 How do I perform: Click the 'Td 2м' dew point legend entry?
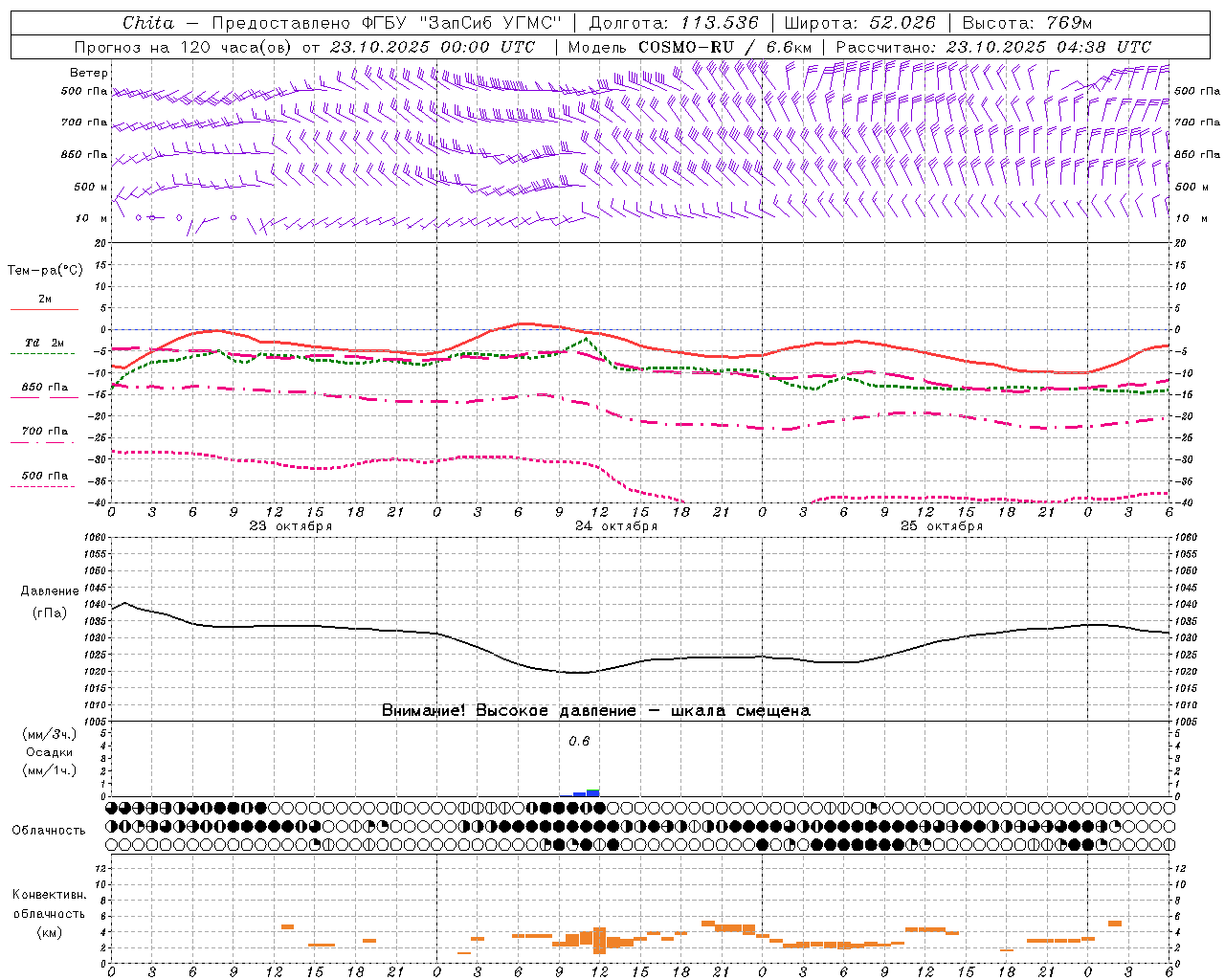[44, 347]
